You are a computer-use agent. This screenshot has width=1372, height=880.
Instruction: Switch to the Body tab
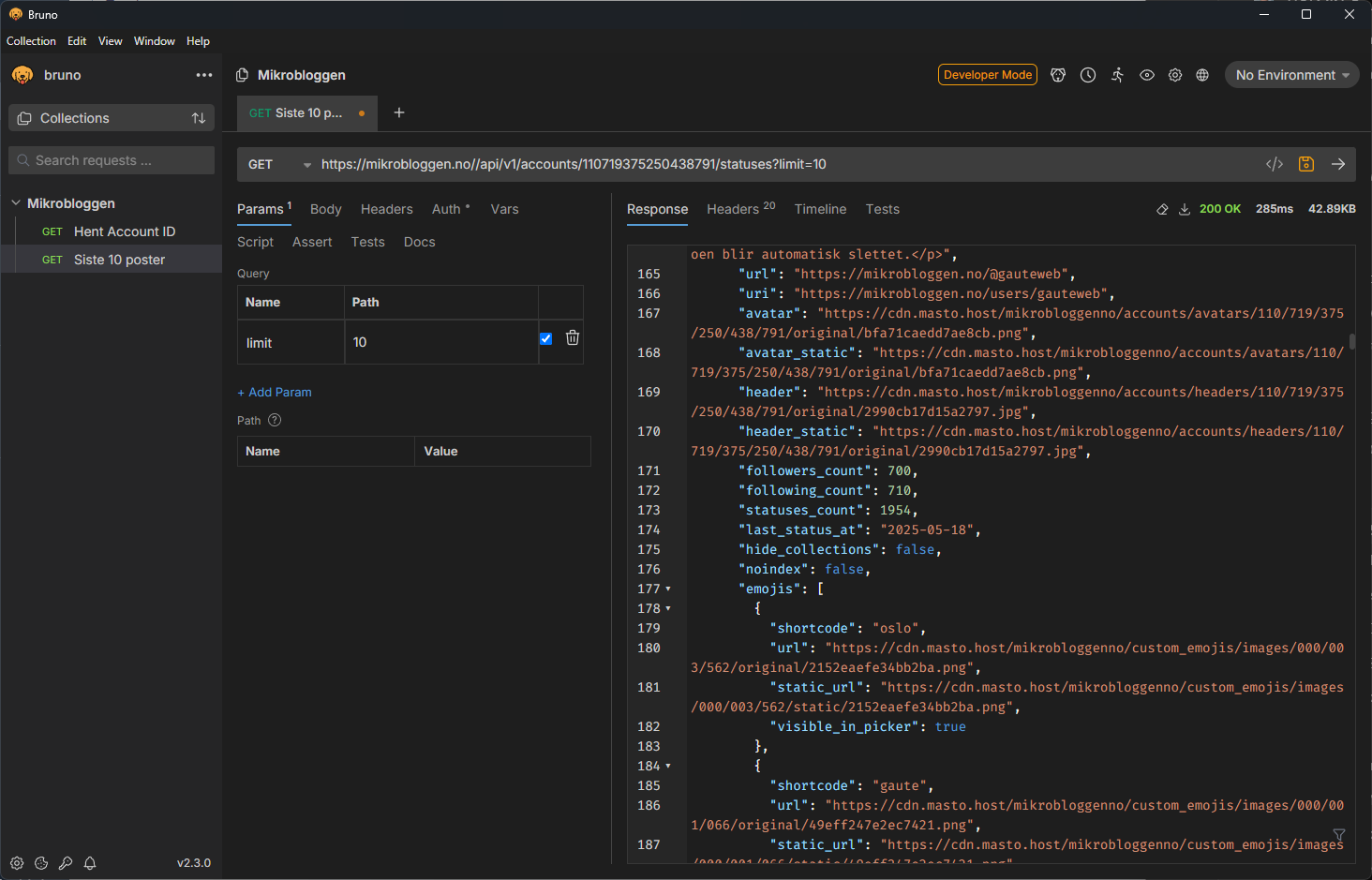(326, 209)
